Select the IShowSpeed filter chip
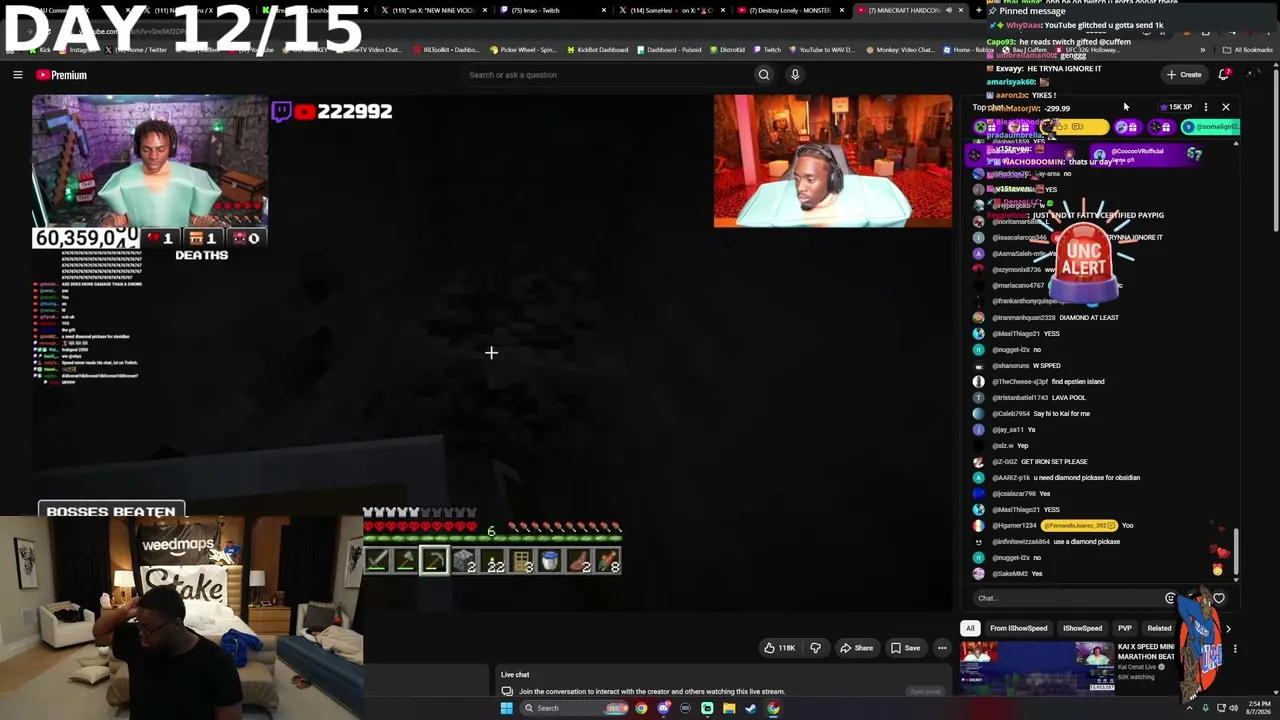 point(1082,628)
